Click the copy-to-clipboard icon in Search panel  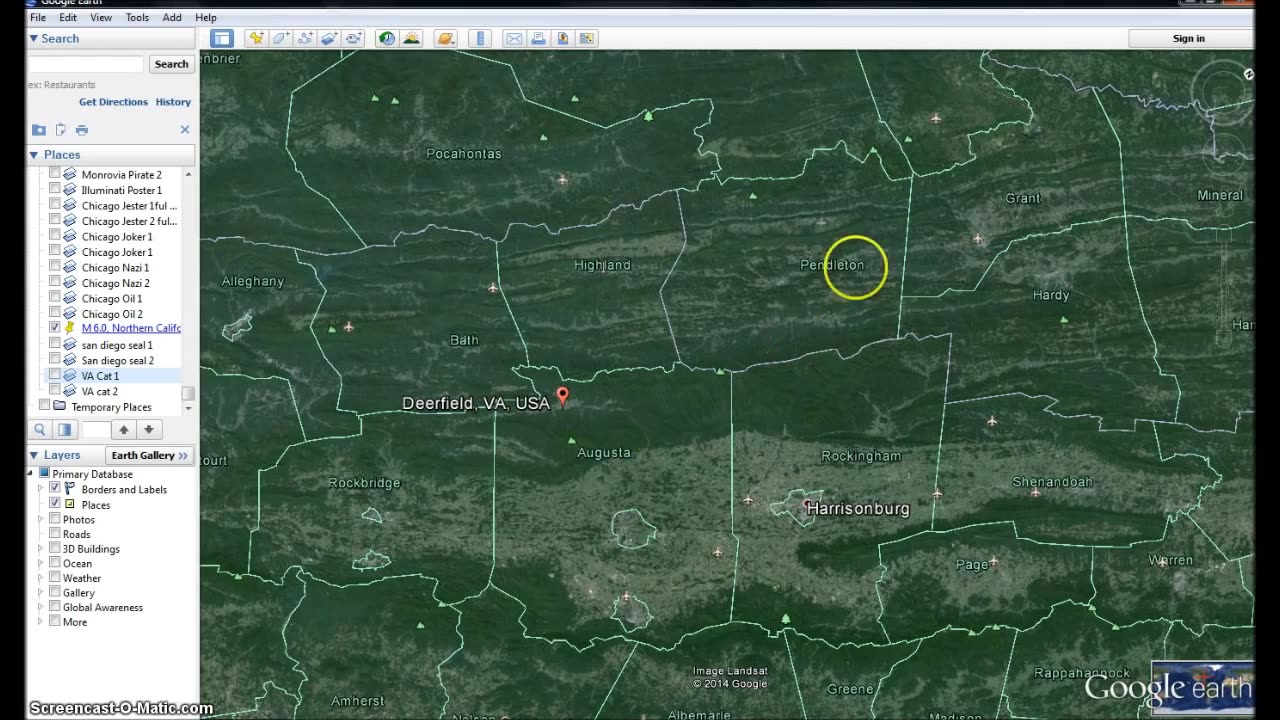[x=60, y=130]
